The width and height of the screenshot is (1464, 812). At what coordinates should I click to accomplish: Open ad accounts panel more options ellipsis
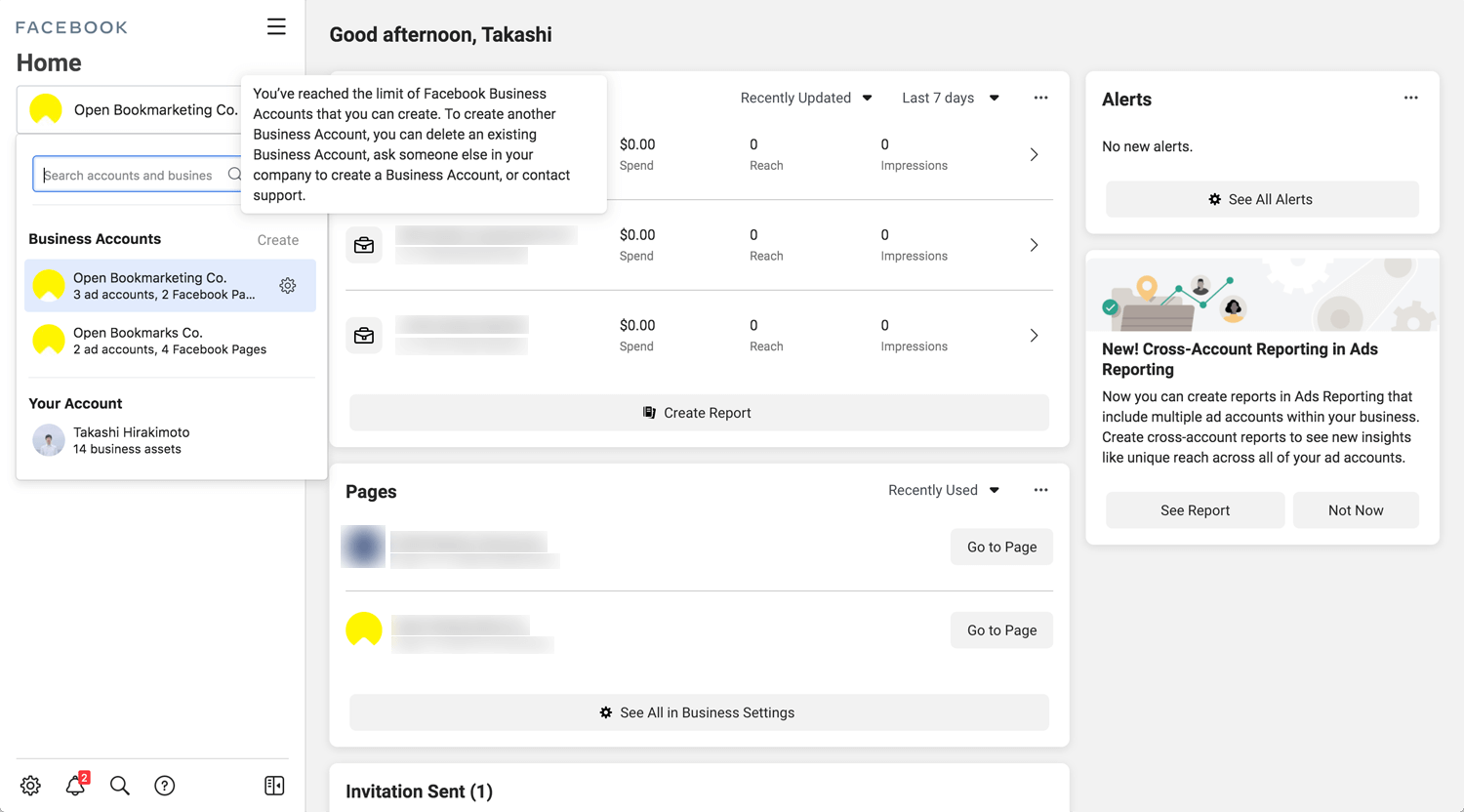1041,98
